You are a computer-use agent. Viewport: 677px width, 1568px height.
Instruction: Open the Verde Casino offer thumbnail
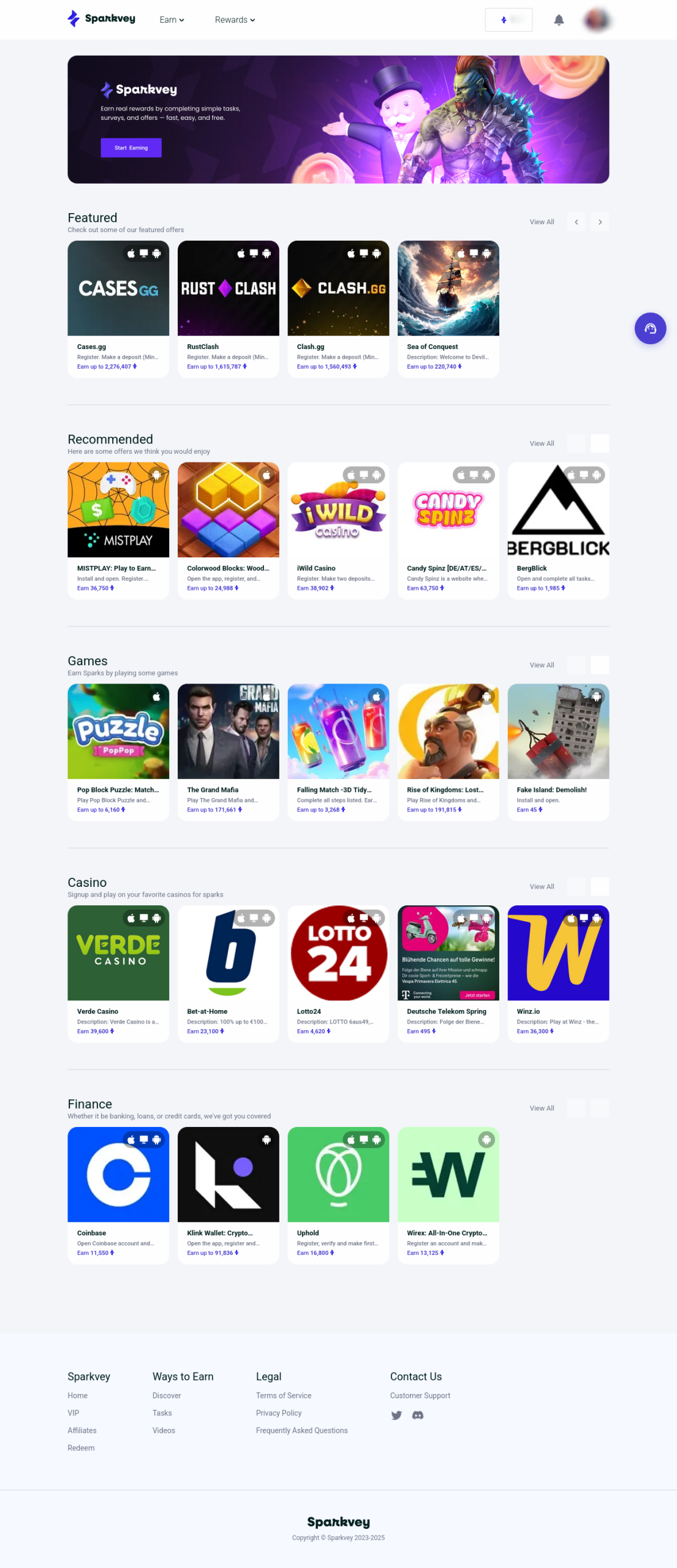pos(118,953)
